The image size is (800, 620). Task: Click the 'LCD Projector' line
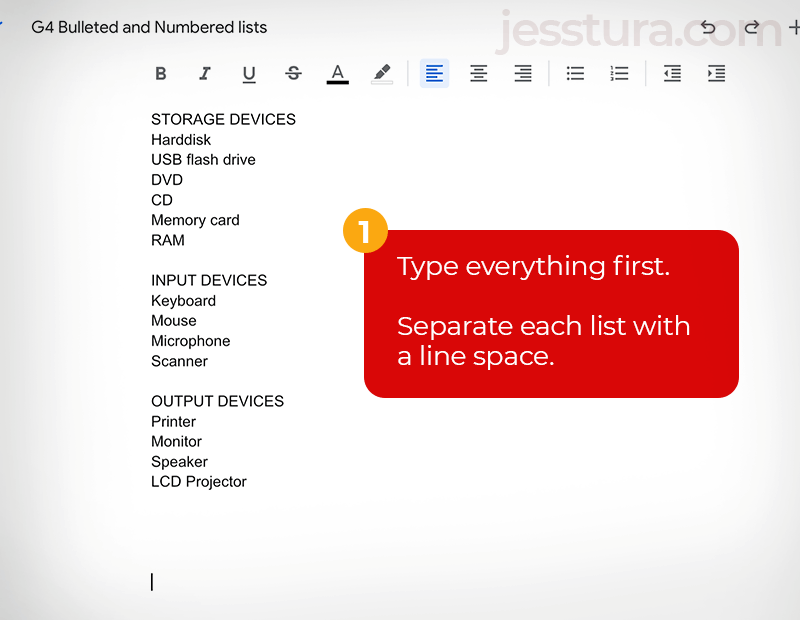(x=198, y=482)
